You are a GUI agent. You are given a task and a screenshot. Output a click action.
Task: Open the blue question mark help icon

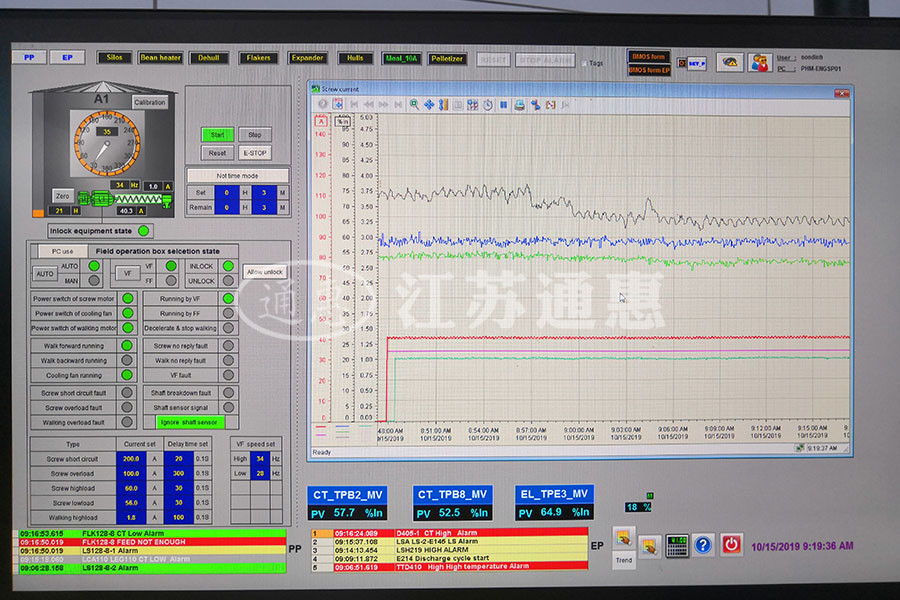point(703,545)
